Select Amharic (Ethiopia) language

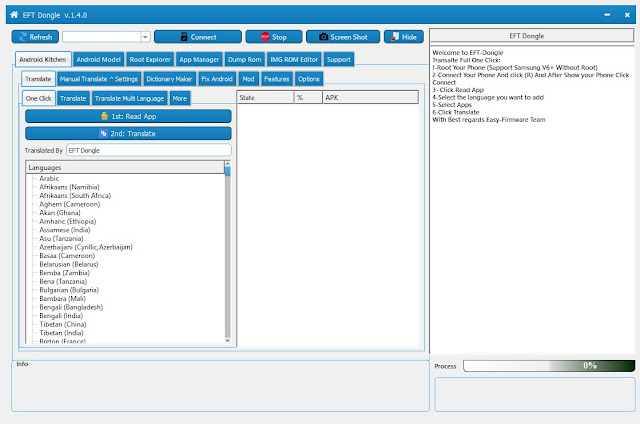[67, 221]
